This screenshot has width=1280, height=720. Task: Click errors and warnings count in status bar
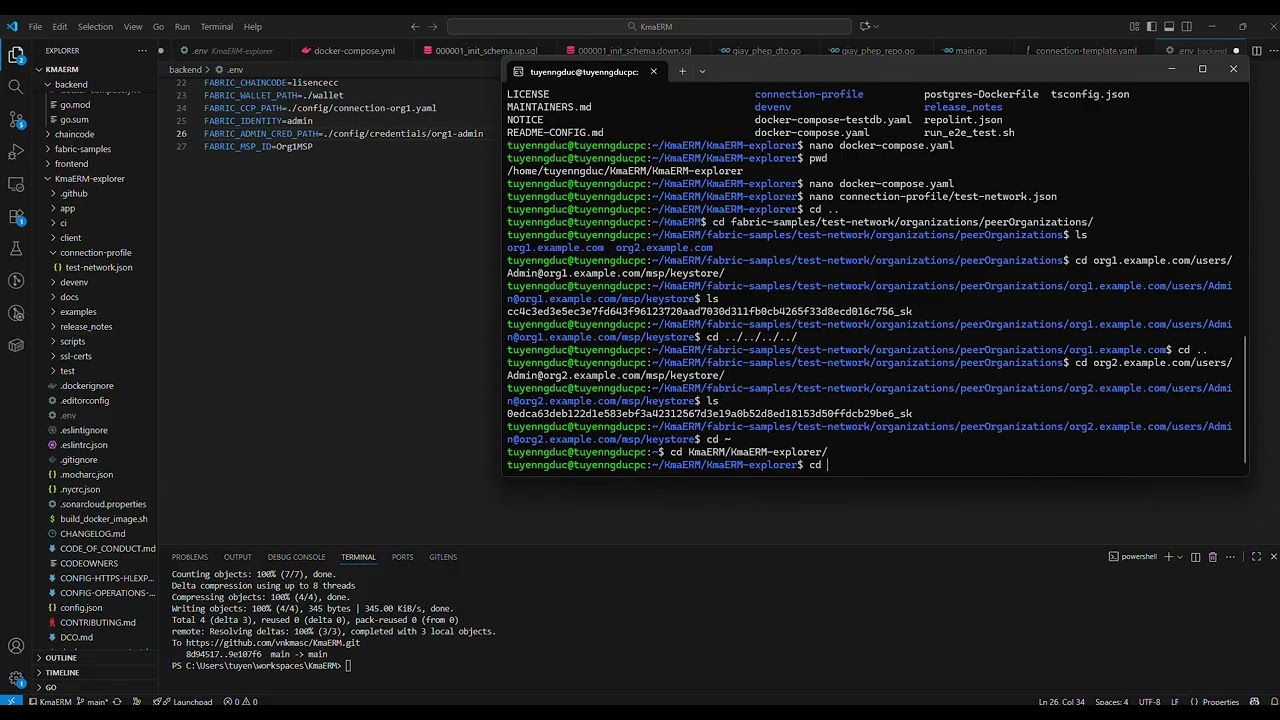tap(241, 702)
